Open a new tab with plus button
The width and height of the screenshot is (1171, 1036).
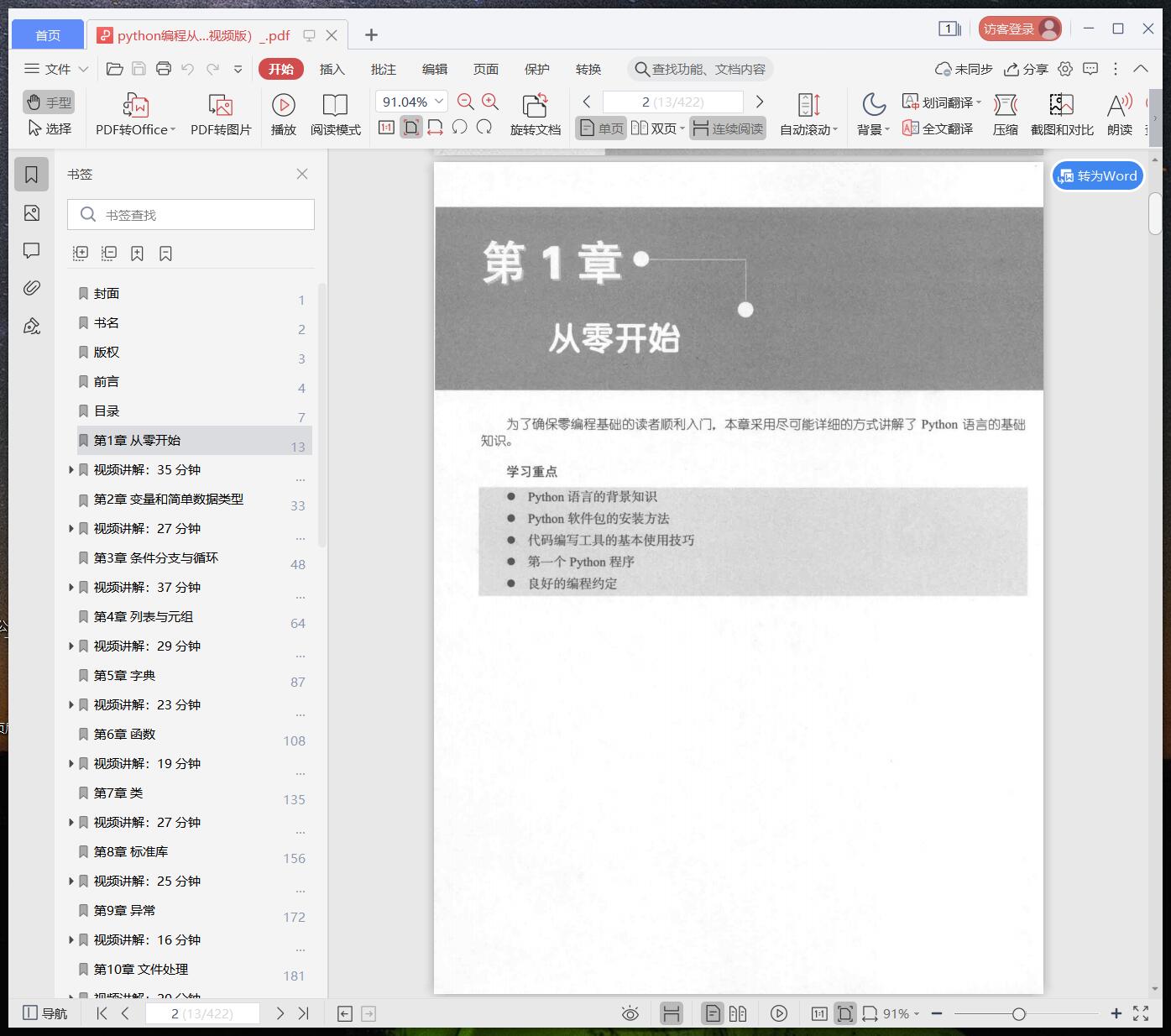pyautogui.click(x=372, y=34)
